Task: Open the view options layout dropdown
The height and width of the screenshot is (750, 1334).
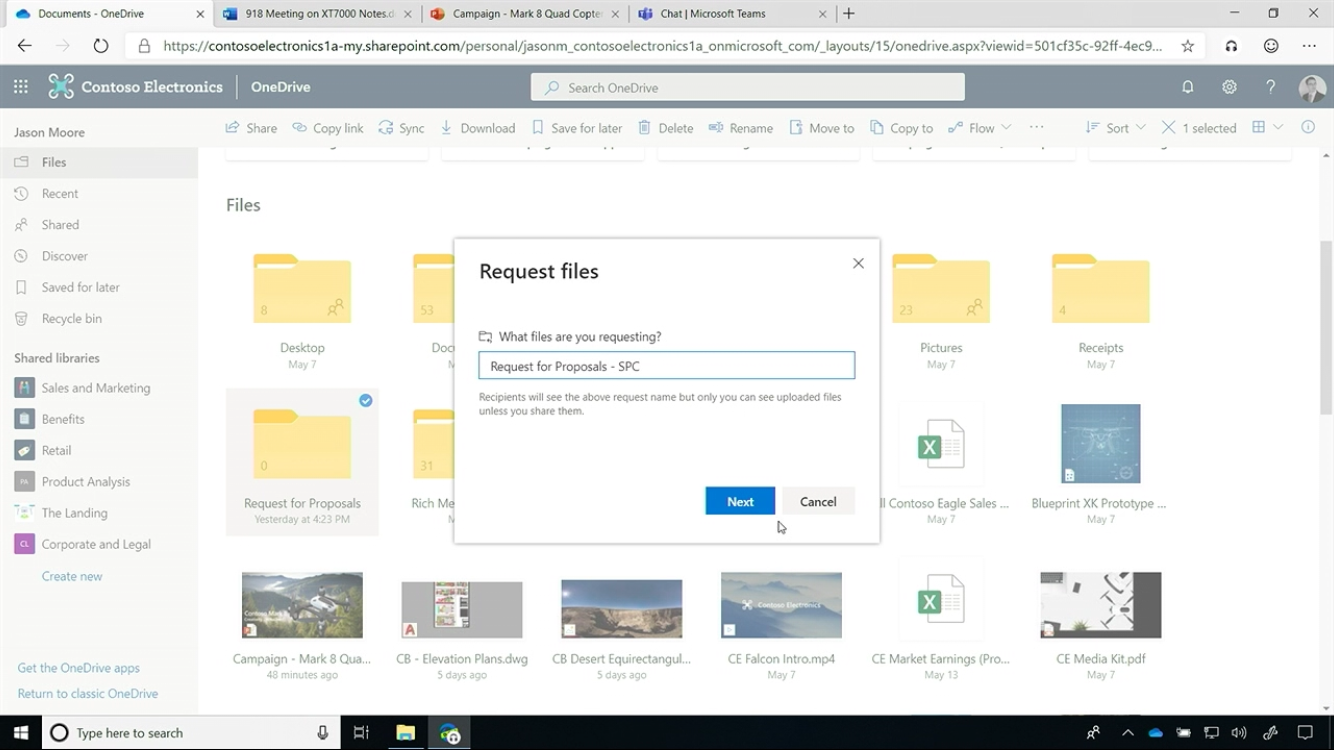Action: [1267, 127]
